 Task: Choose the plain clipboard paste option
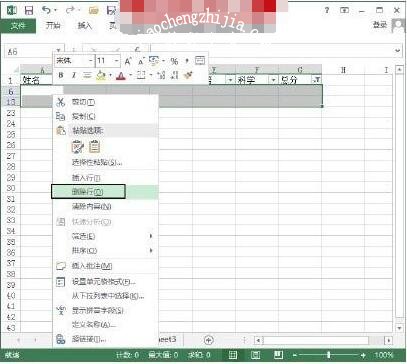point(94,147)
